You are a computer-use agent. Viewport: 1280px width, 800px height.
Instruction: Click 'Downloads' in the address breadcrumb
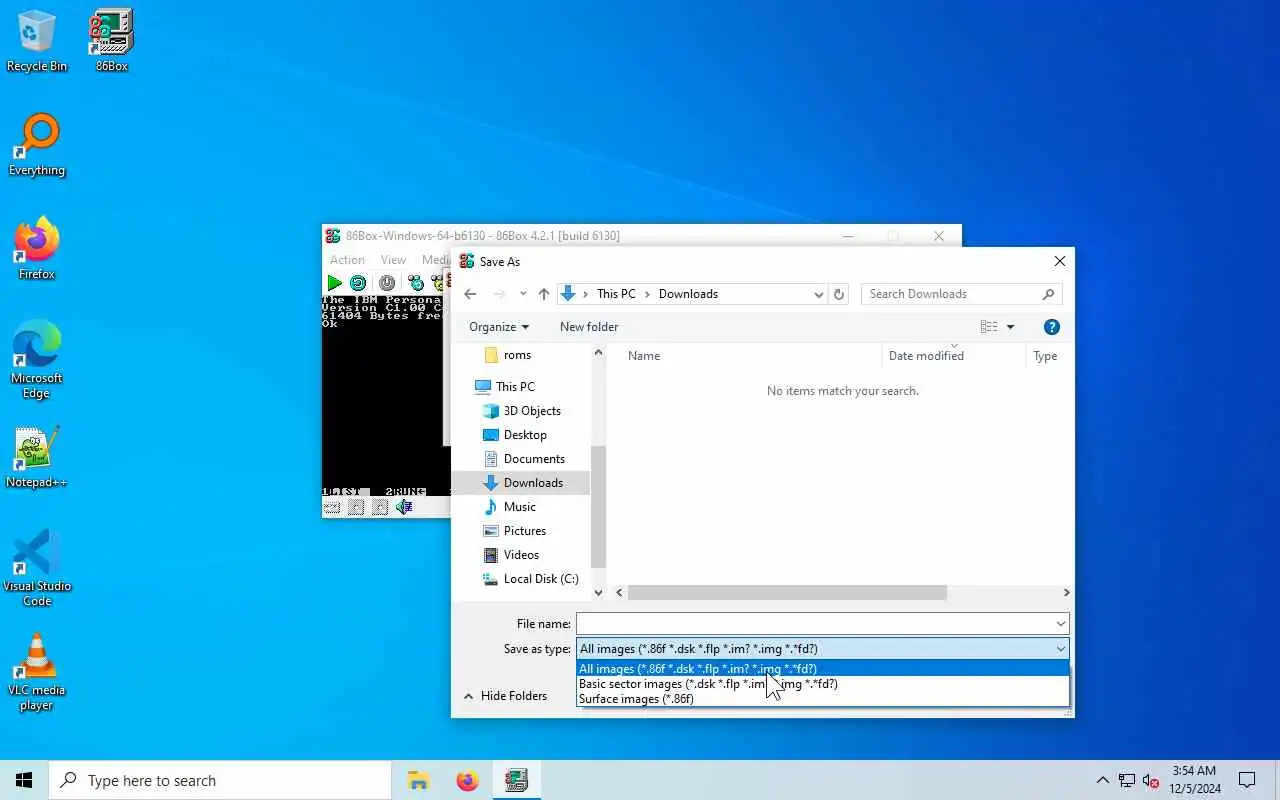pyautogui.click(x=688, y=294)
